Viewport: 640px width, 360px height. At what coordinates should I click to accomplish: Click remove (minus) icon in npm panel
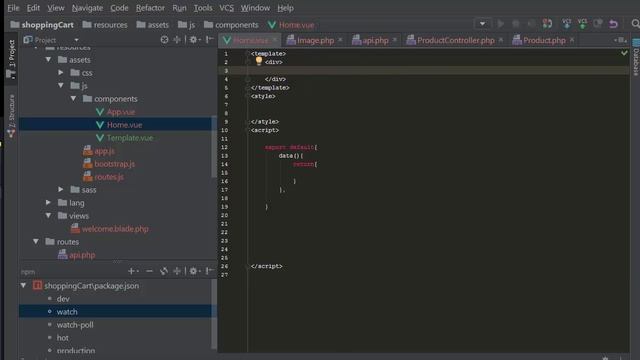[x=149, y=271]
